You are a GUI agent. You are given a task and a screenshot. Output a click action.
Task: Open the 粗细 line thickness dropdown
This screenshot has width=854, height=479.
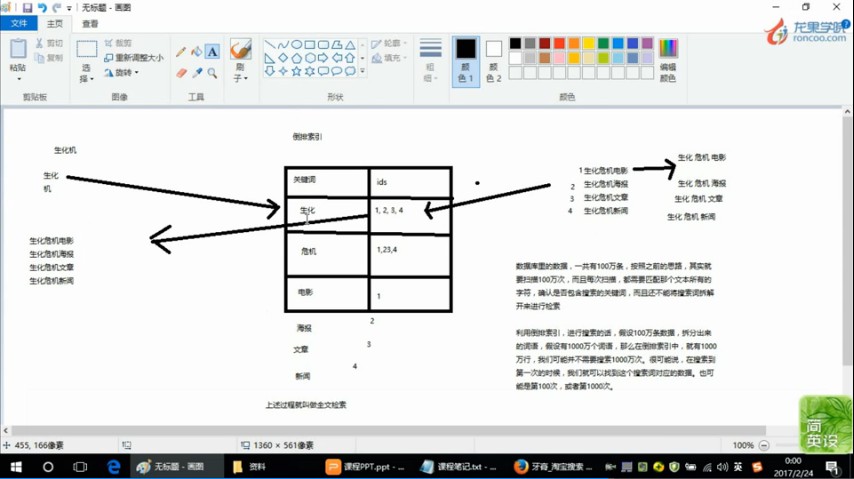pyautogui.click(x=430, y=60)
